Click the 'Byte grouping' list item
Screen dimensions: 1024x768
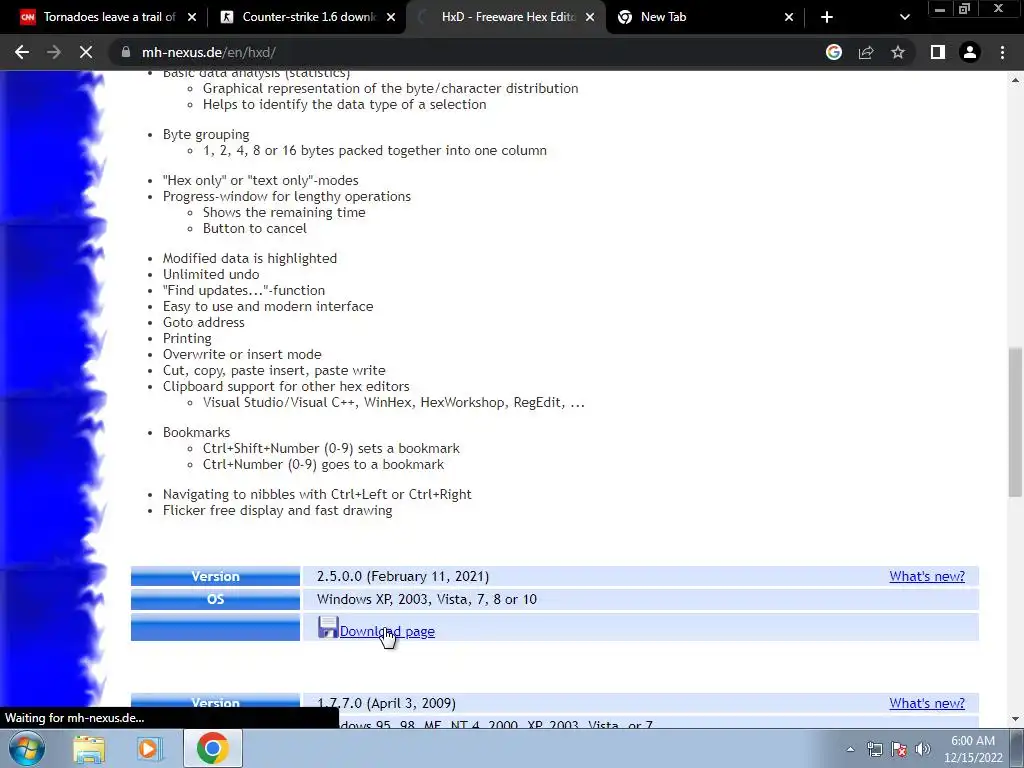point(206,135)
